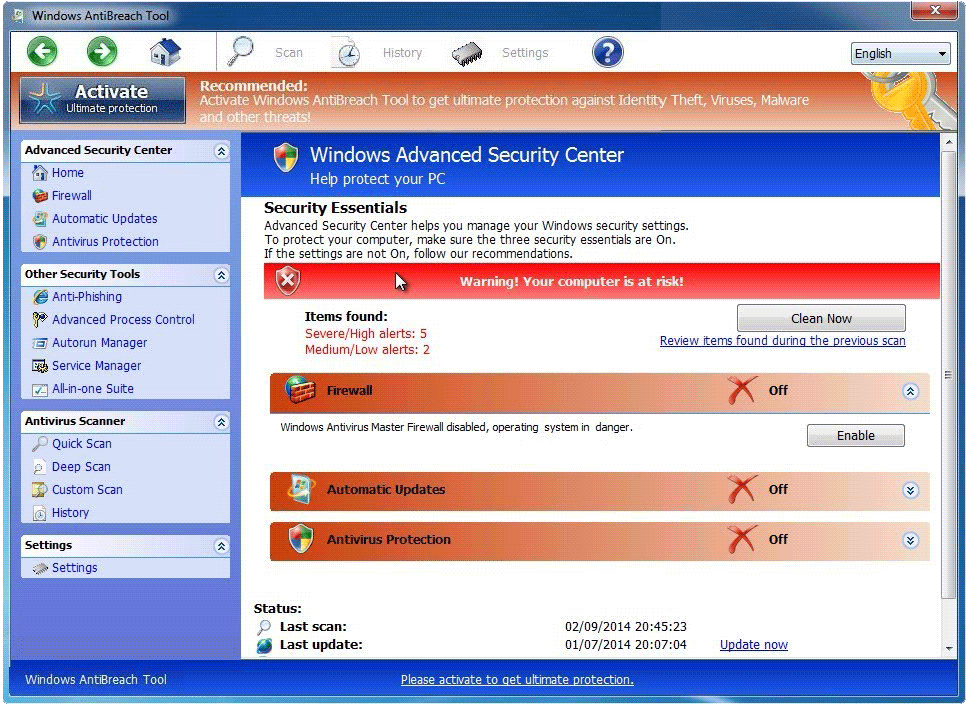The height and width of the screenshot is (705, 968).
Task: Expand the Automatic Updates row
Action: click(x=910, y=490)
